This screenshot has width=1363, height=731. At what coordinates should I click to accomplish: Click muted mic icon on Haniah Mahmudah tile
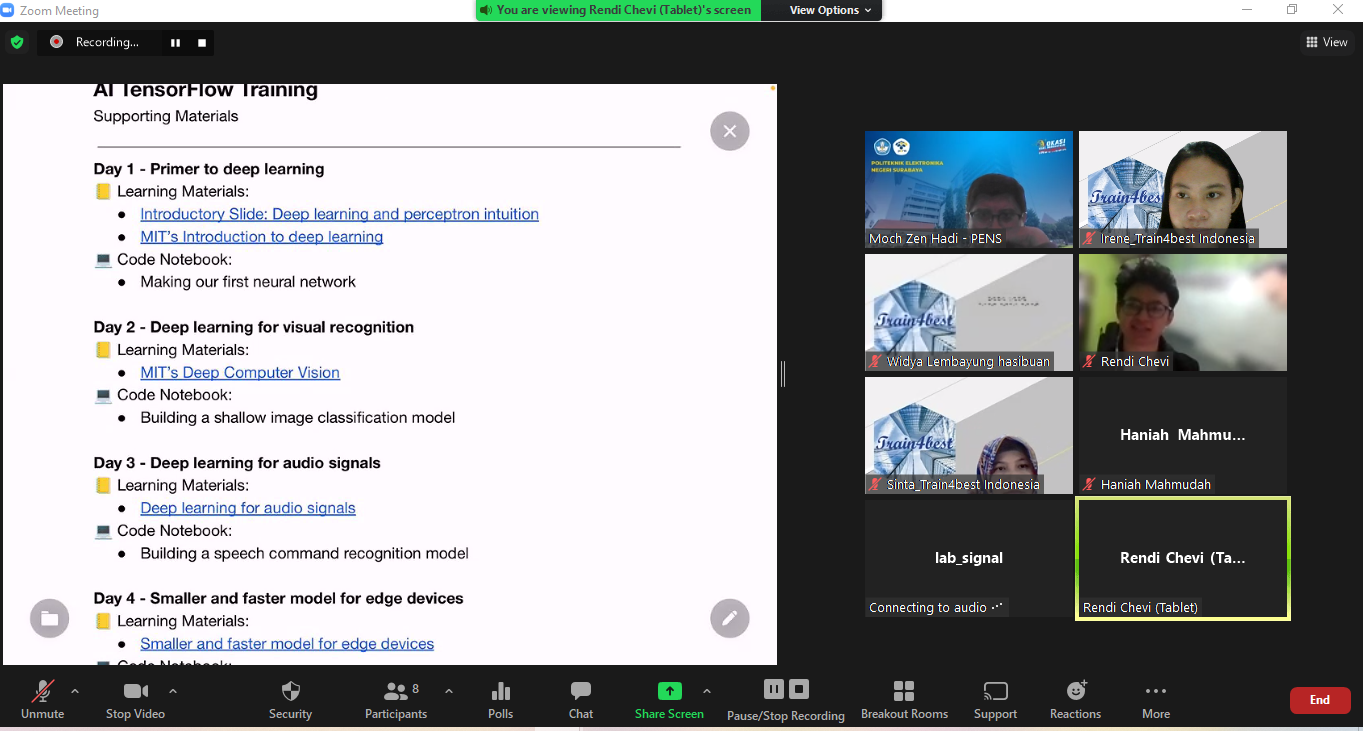coord(1090,484)
